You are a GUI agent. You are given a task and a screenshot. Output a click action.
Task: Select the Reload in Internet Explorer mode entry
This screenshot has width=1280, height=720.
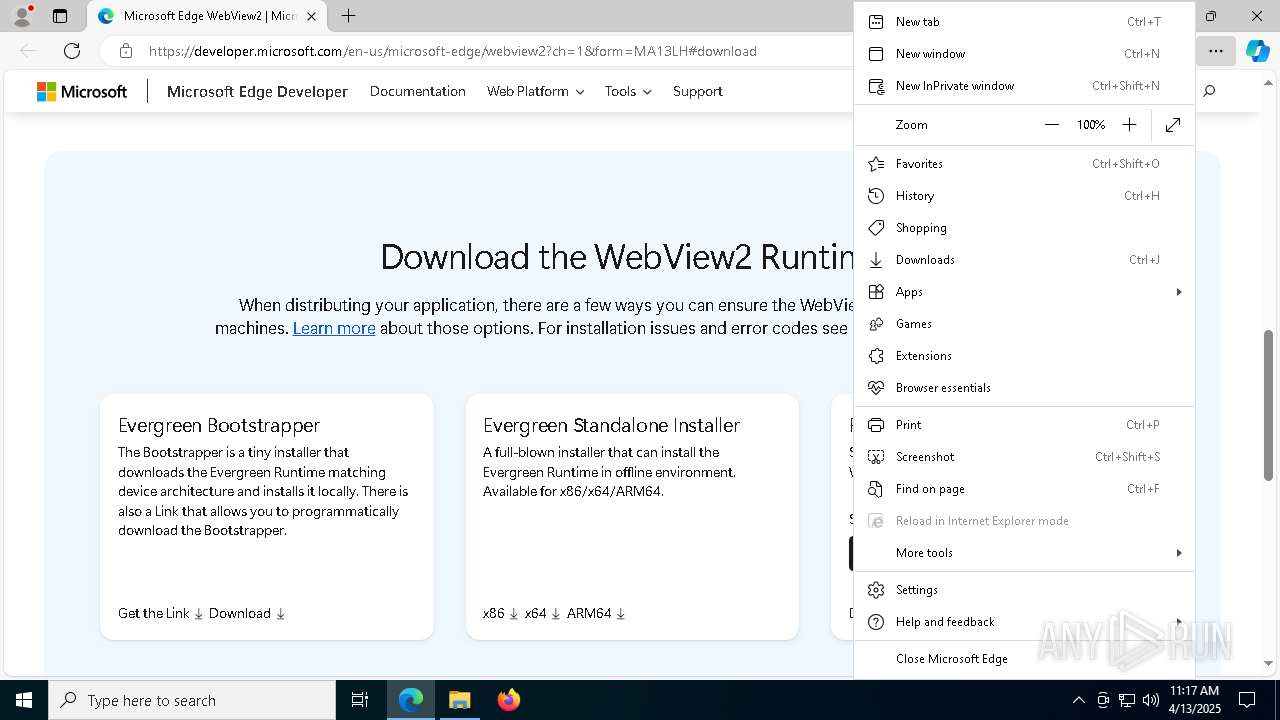(1024, 521)
